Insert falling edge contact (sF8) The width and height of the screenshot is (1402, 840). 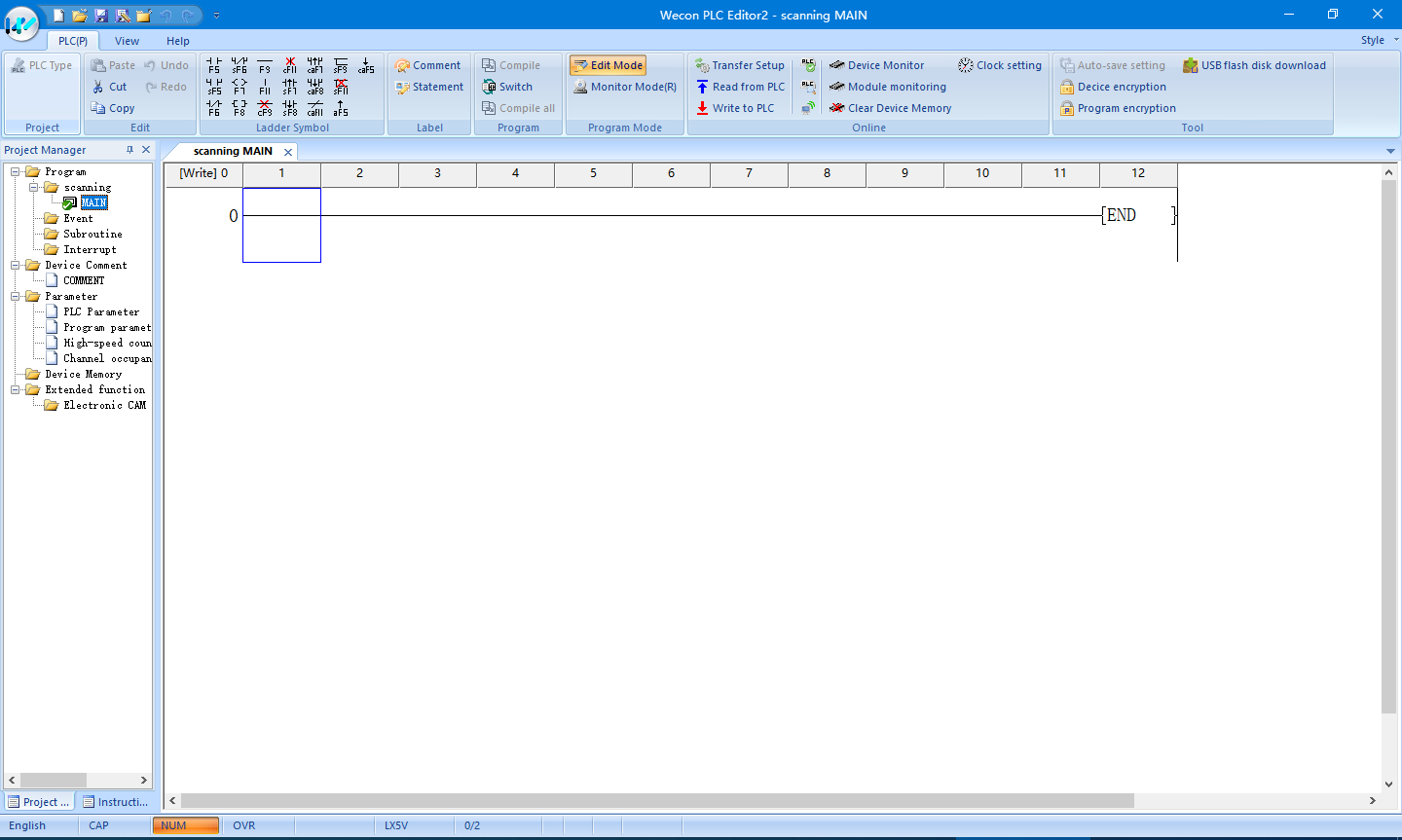pyautogui.click(x=290, y=108)
